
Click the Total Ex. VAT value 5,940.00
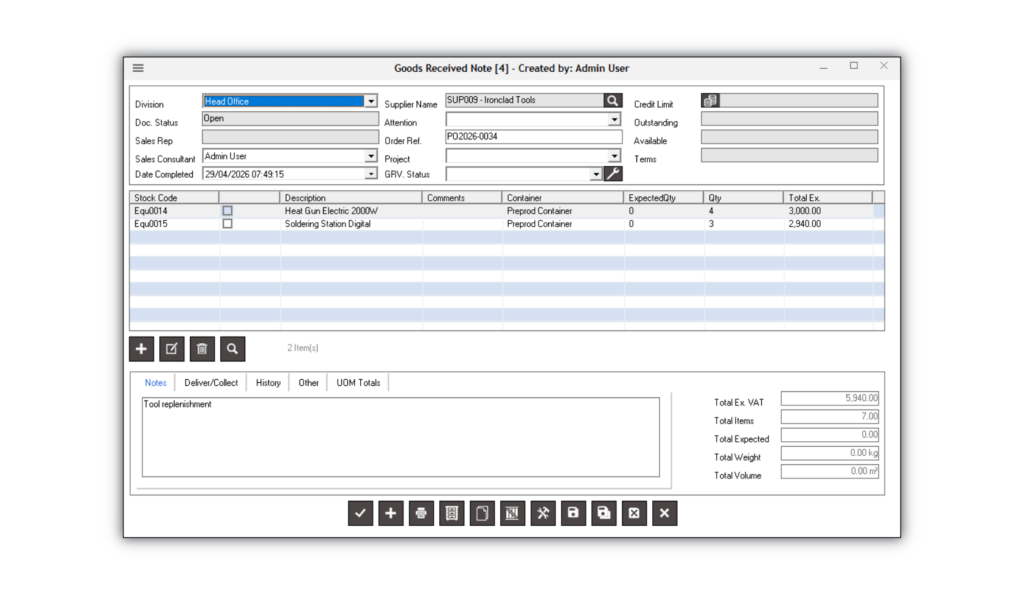click(829, 398)
